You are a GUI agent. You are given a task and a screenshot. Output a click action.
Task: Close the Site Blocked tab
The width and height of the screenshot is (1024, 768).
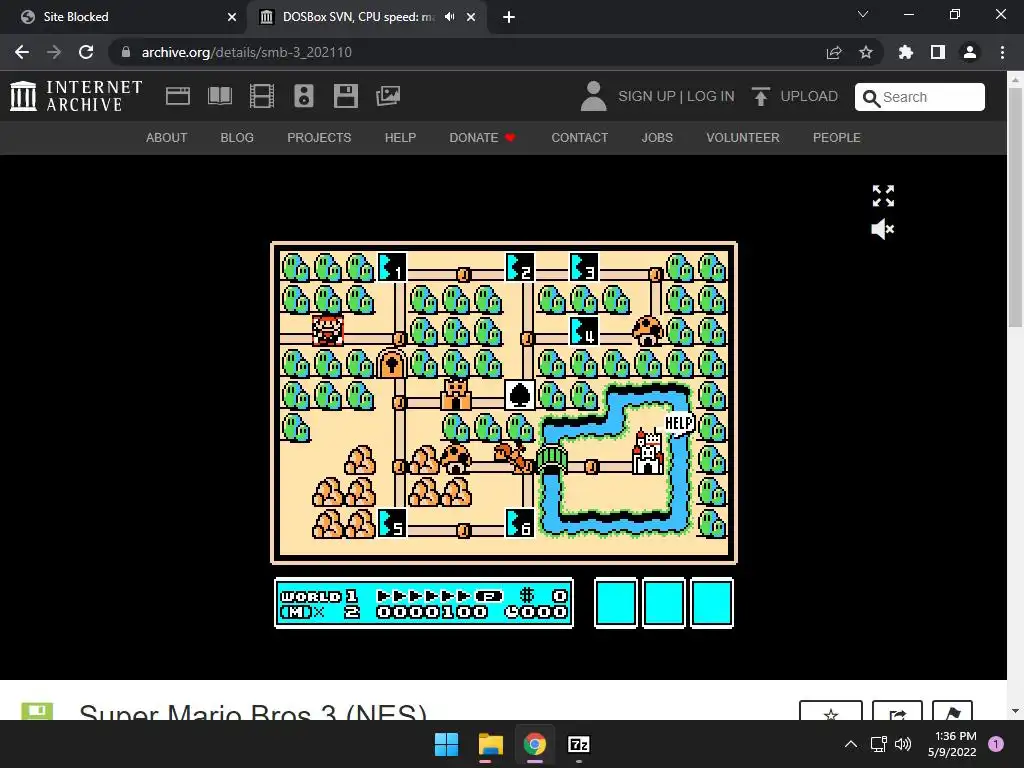[x=231, y=17]
